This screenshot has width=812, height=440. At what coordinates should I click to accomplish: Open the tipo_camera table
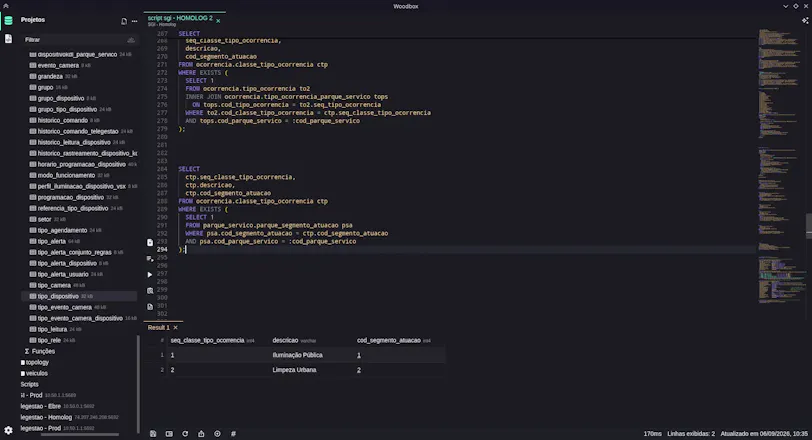point(54,286)
